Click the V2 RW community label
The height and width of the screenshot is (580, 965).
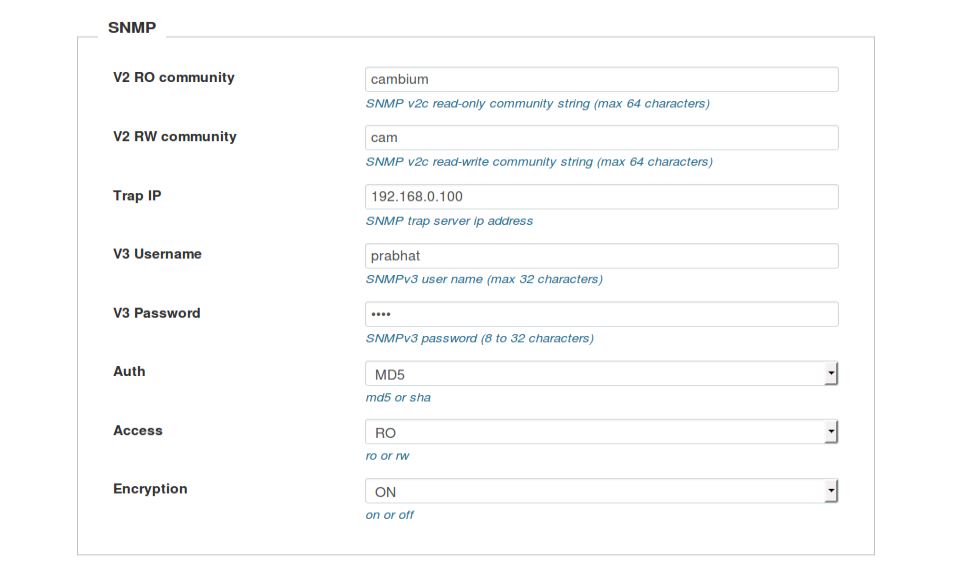(175, 137)
